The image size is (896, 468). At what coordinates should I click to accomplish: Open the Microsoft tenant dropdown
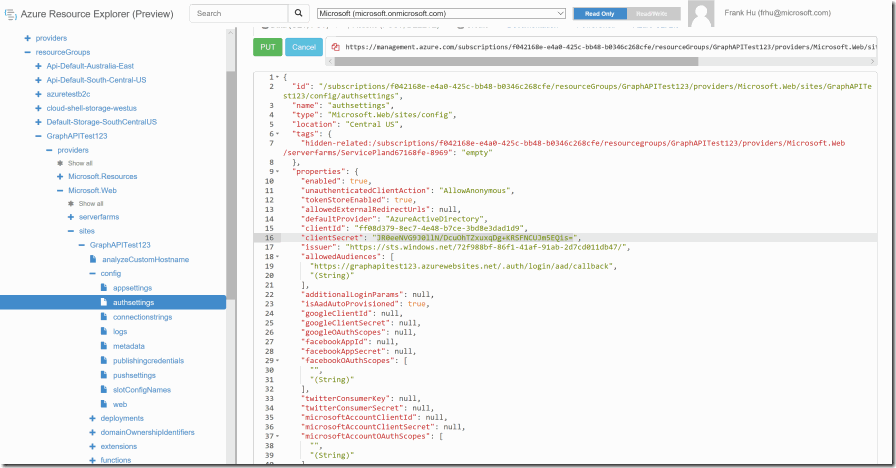click(x=441, y=13)
